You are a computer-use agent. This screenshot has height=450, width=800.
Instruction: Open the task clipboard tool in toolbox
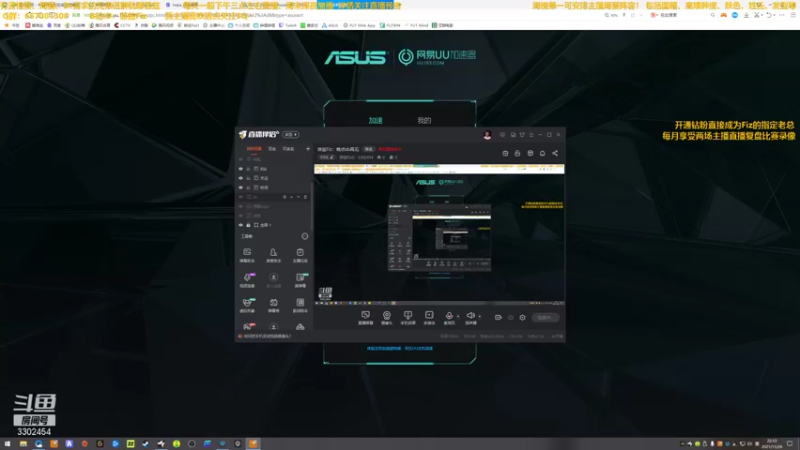pos(300,255)
